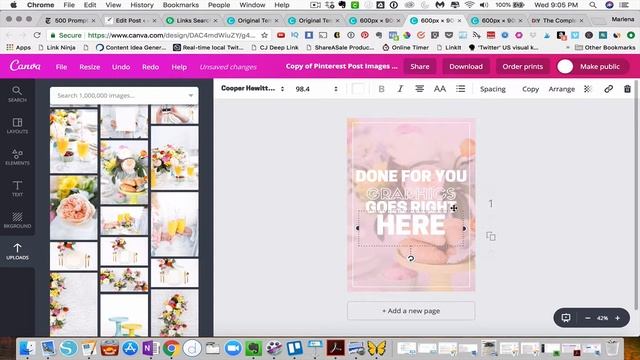Click the Undo button

121,67
